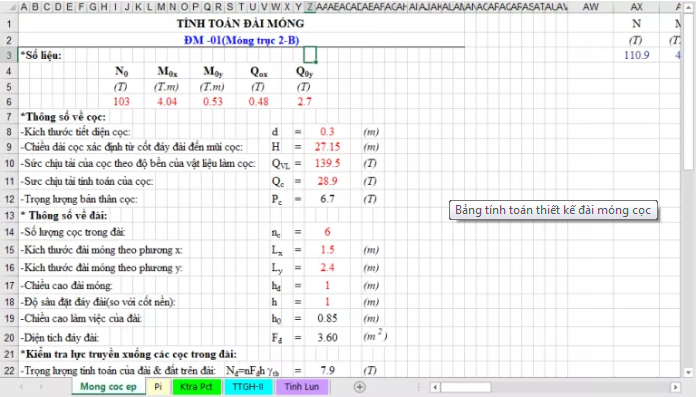Select Qc value 28.9
699x397 pixels.
pyautogui.click(x=327, y=181)
